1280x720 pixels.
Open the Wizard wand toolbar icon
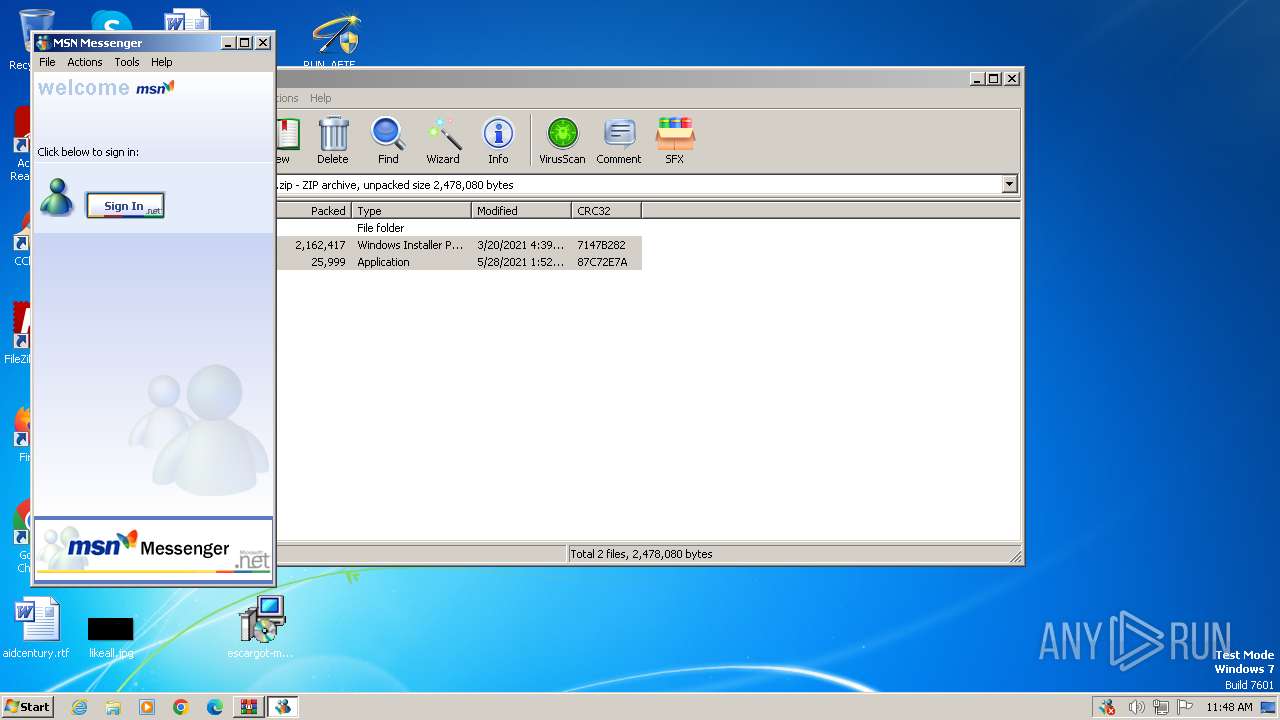443,140
